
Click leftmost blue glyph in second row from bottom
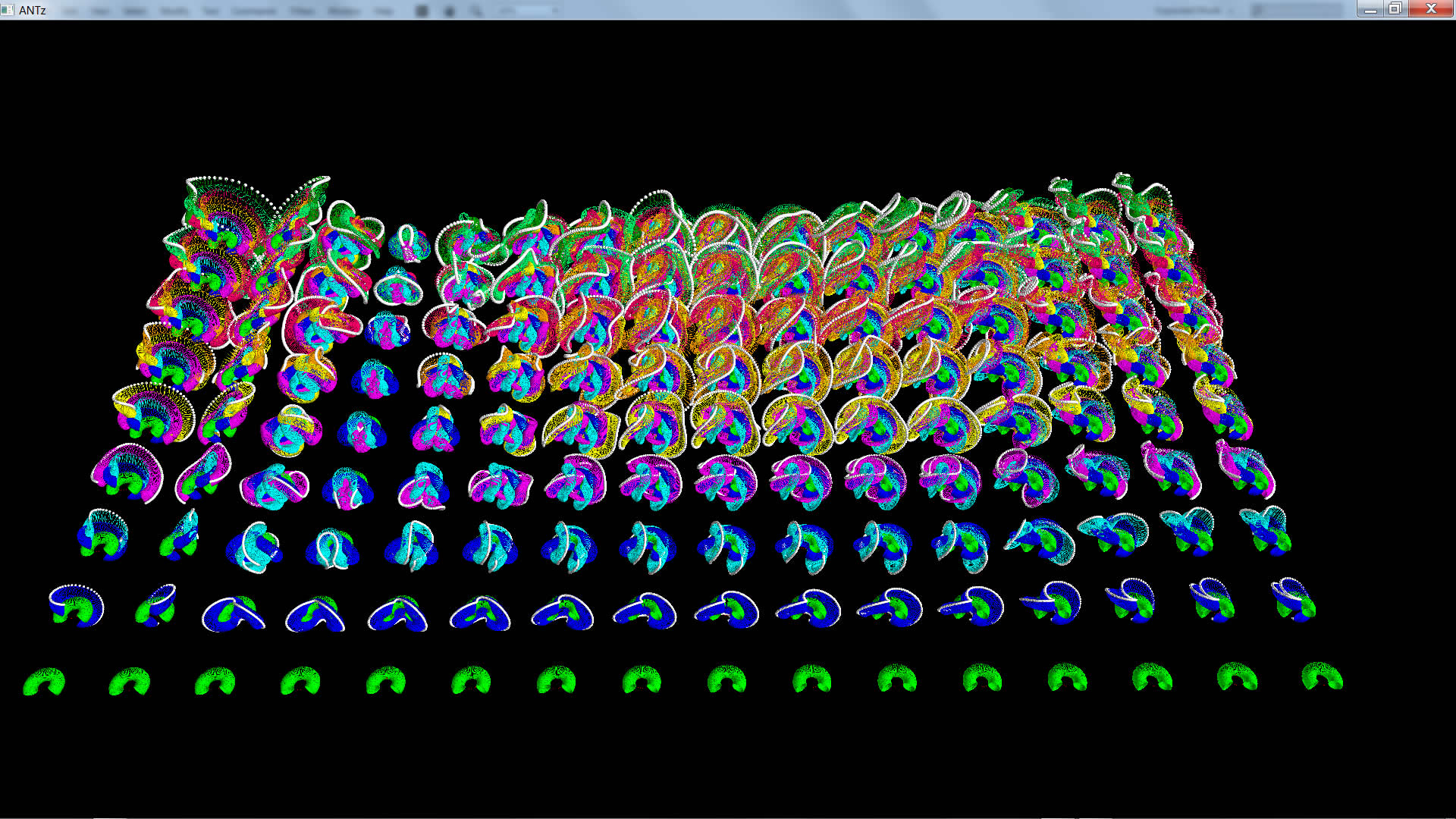(x=77, y=605)
